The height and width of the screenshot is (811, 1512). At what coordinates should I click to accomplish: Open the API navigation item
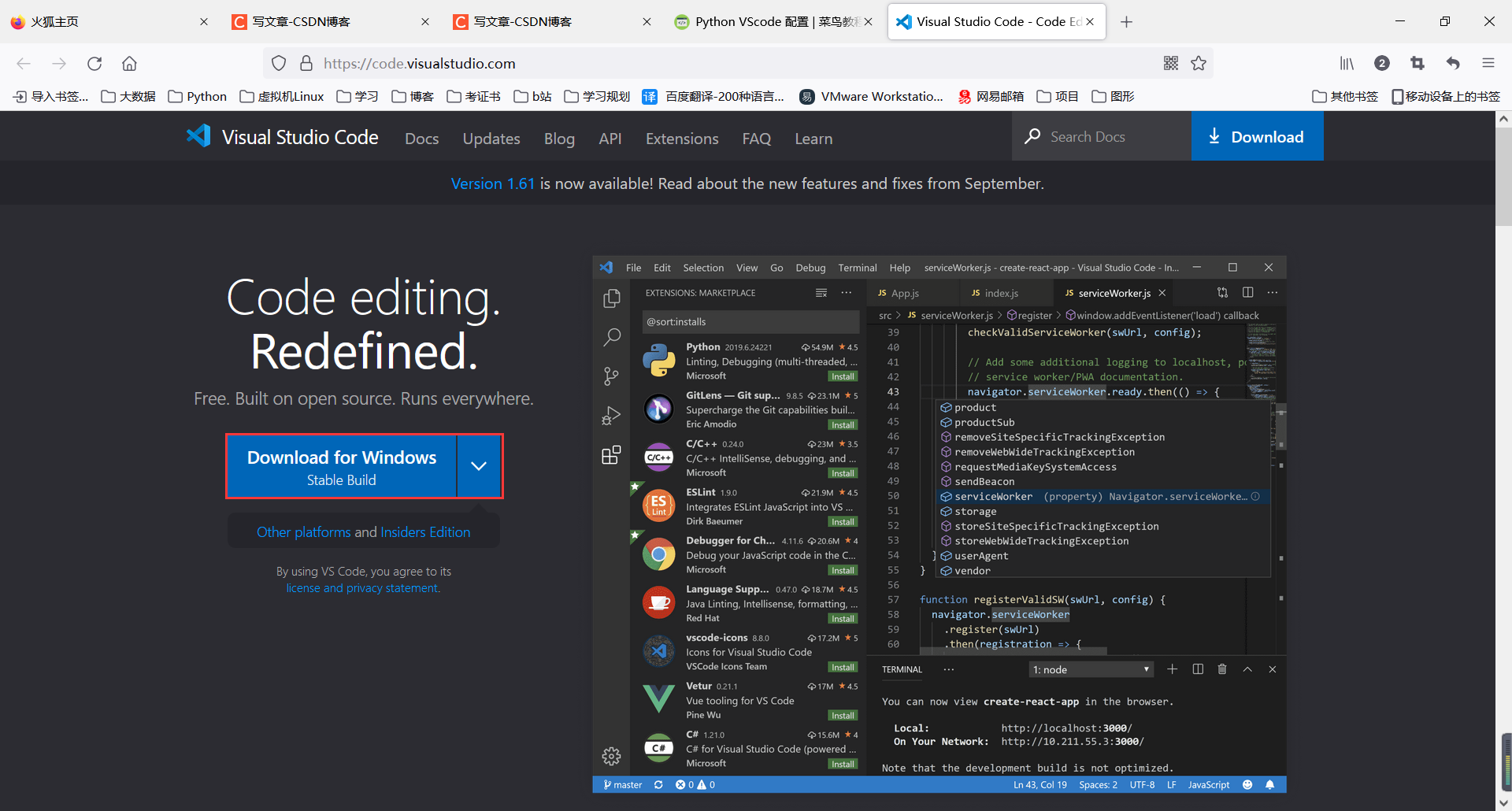(610, 139)
